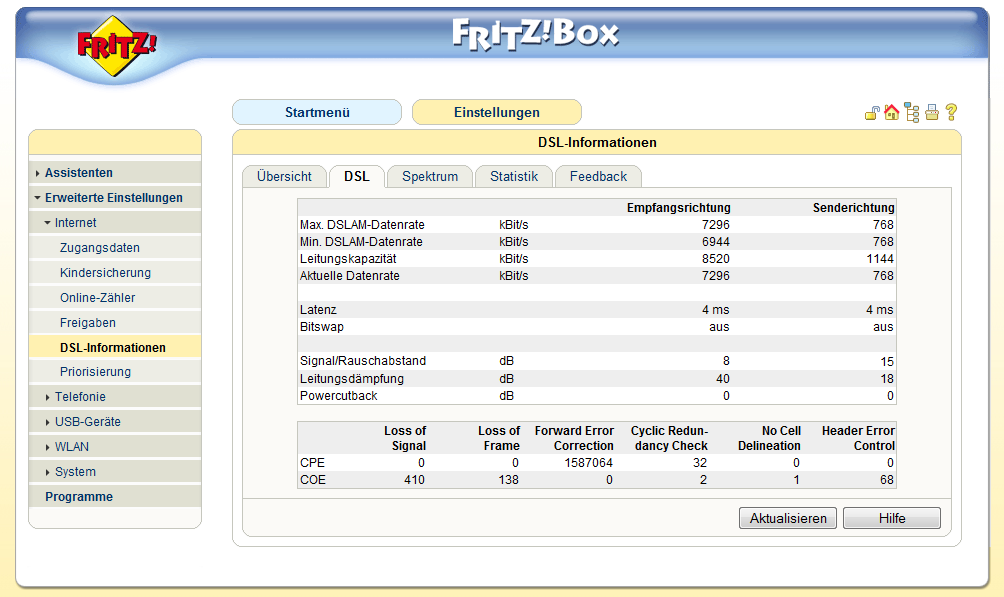The height and width of the screenshot is (597, 1004).
Task: Click the DSL-Informationen panel title
Action: pos(597,143)
